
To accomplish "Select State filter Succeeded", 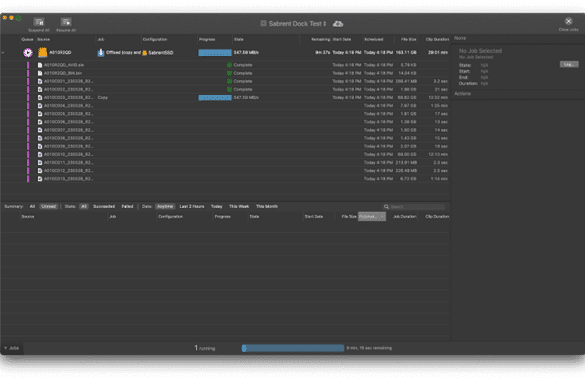I will (104, 206).
